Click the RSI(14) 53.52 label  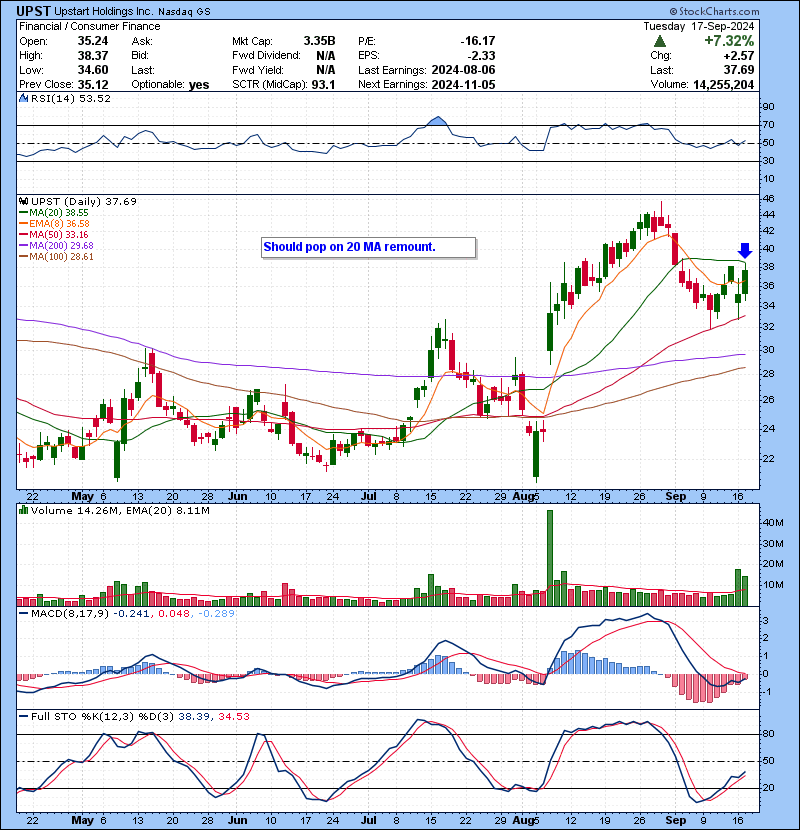[x=71, y=98]
